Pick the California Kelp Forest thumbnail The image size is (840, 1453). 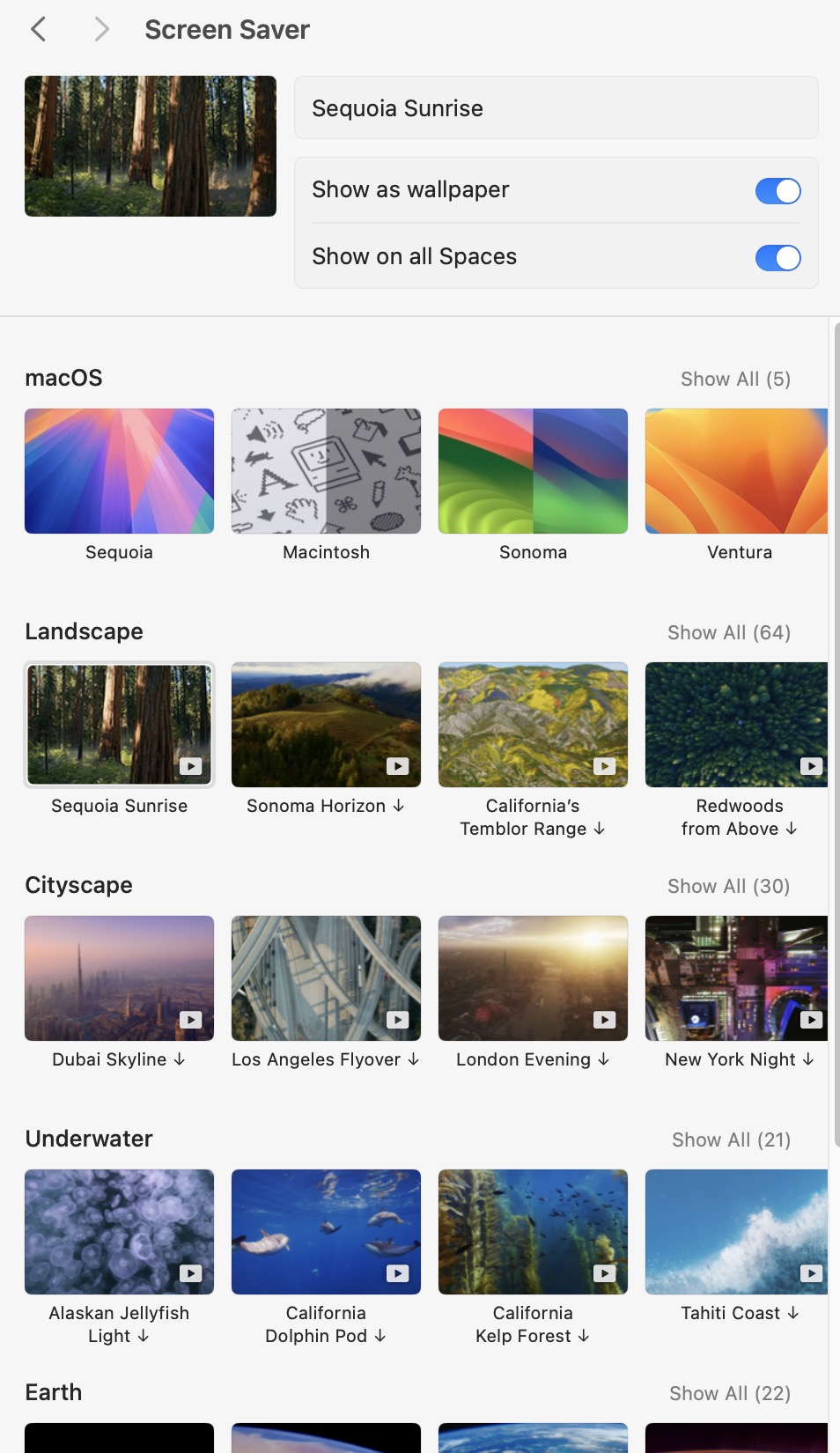pyautogui.click(x=533, y=1232)
